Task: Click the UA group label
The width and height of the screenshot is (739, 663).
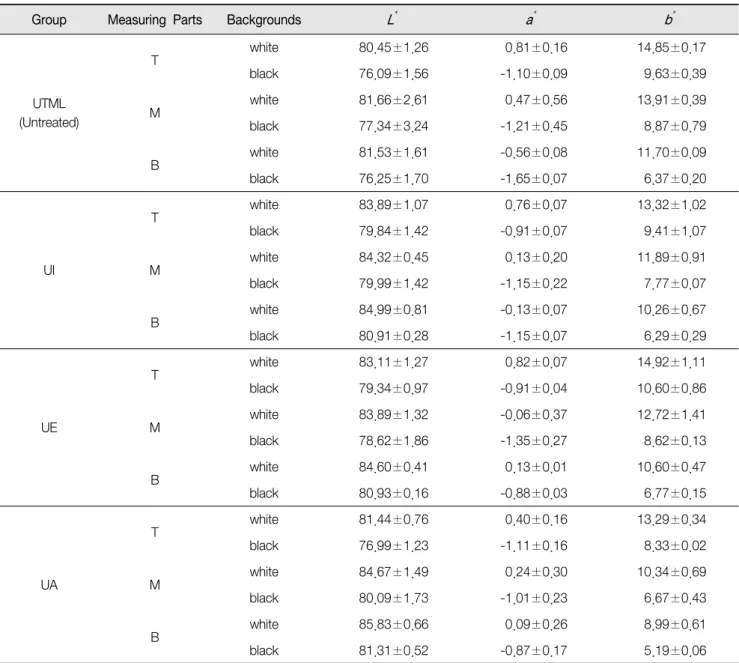Action: 49,585
